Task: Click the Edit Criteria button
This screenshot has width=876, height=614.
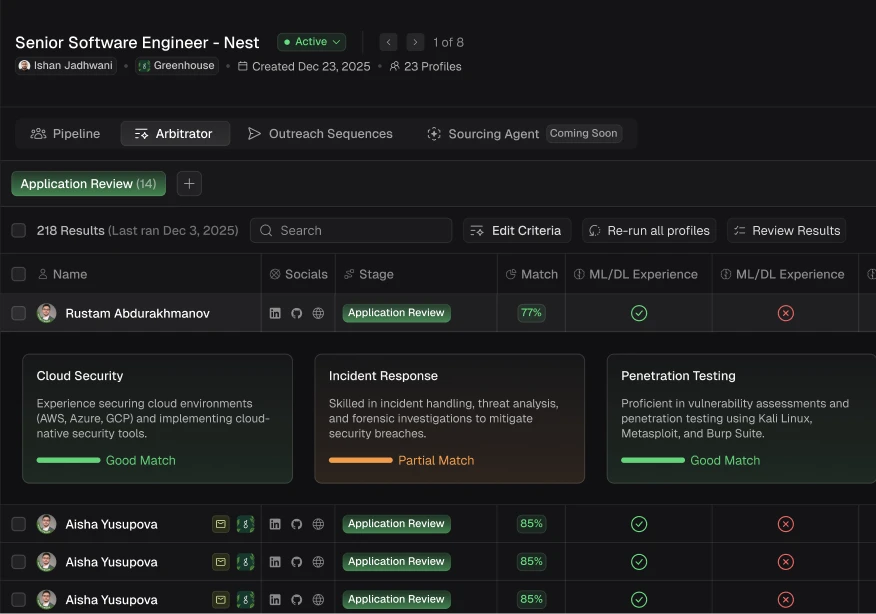Action: pyautogui.click(x=517, y=230)
